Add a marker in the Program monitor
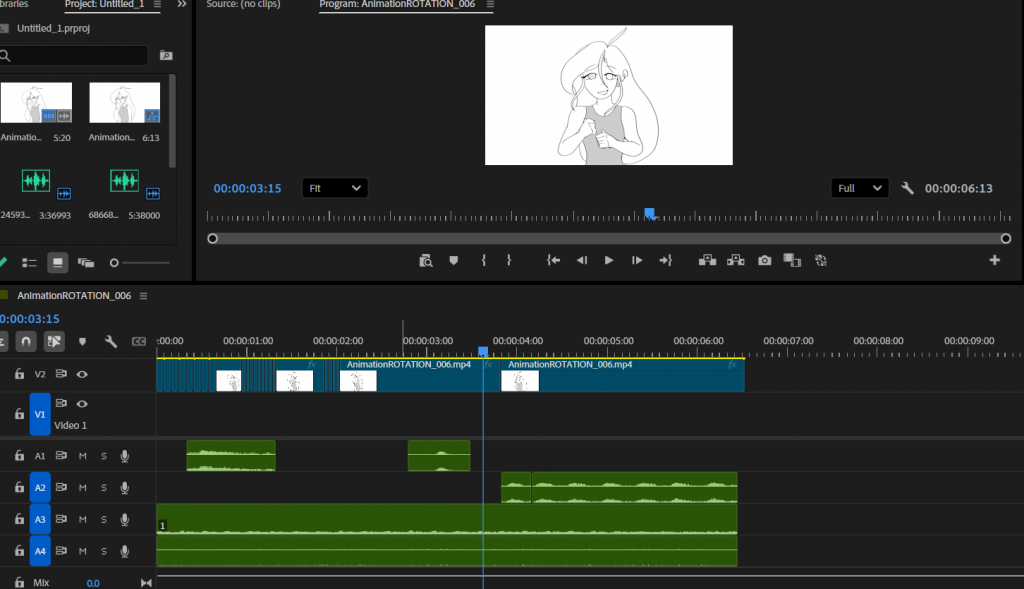This screenshot has height=589, width=1024. (453, 260)
